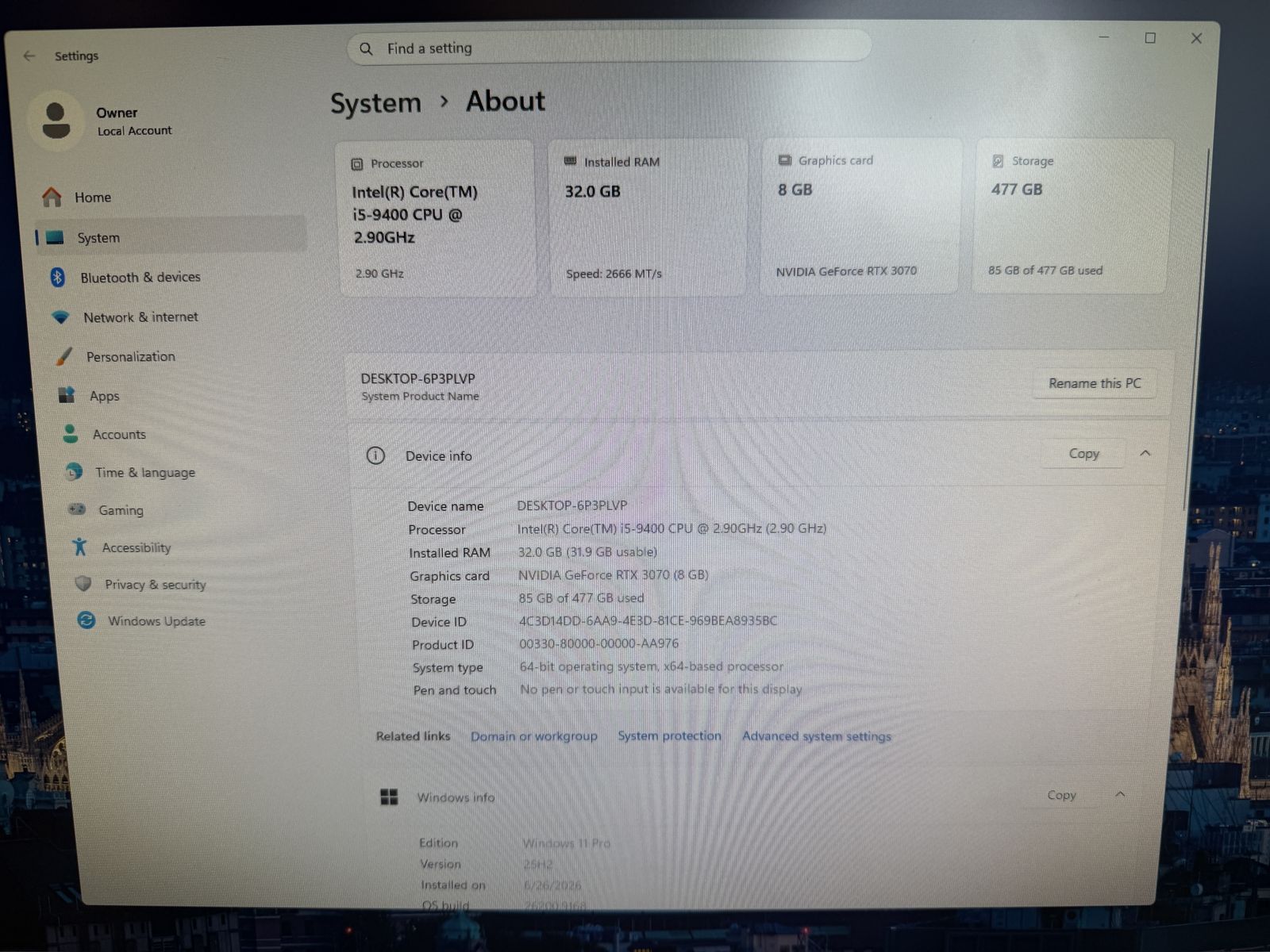Click the 'Speed: 2666 MT/s' text
The width and height of the screenshot is (1270, 952).
coord(614,274)
